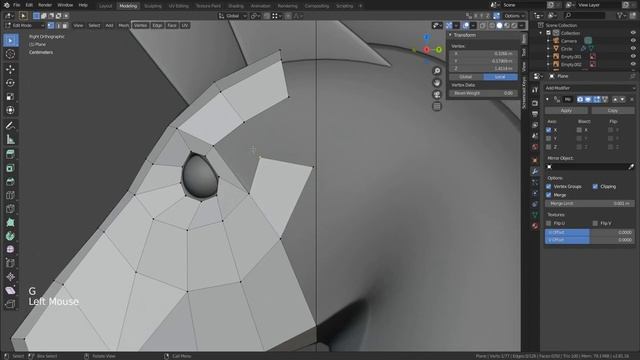640x360 pixels.
Task: Enable the Flip V checkbox
Action: coord(595,223)
